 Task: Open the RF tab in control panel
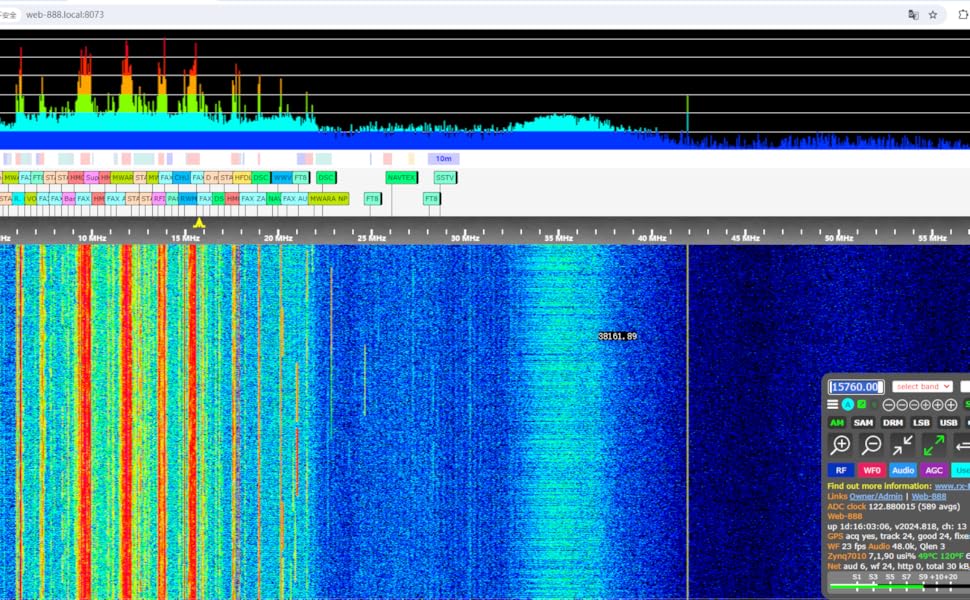tap(840, 470)
